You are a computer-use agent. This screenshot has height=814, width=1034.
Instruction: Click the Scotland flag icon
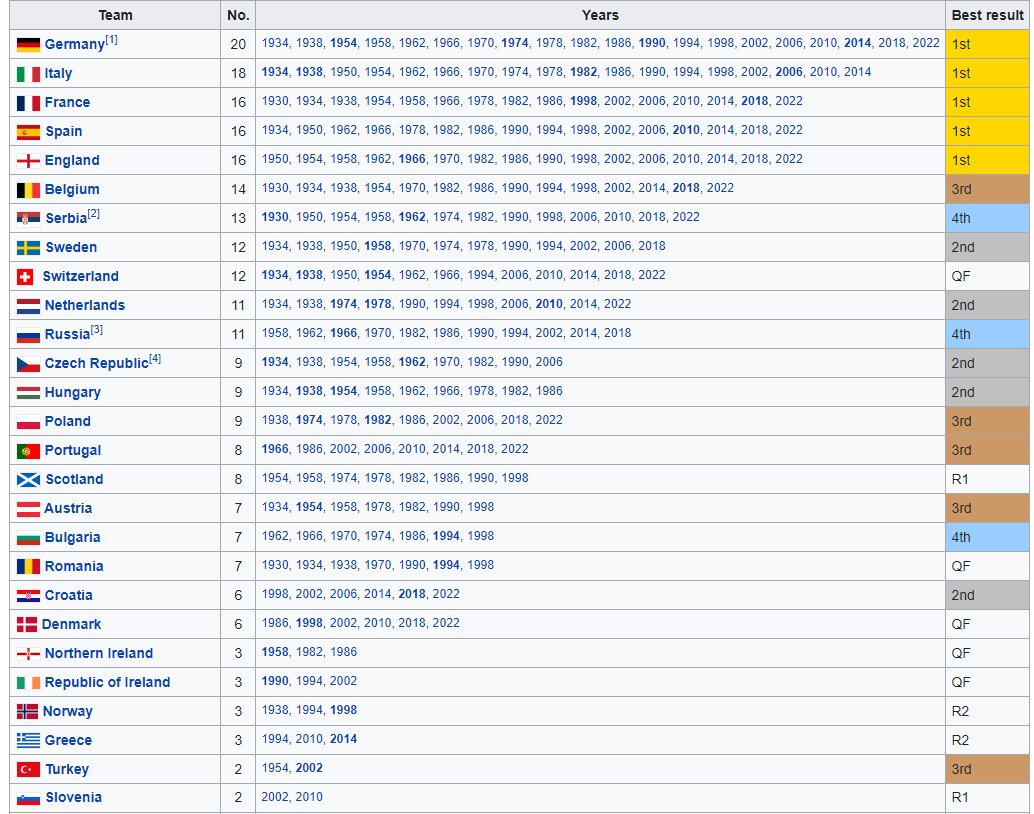[x=28, y=480]
